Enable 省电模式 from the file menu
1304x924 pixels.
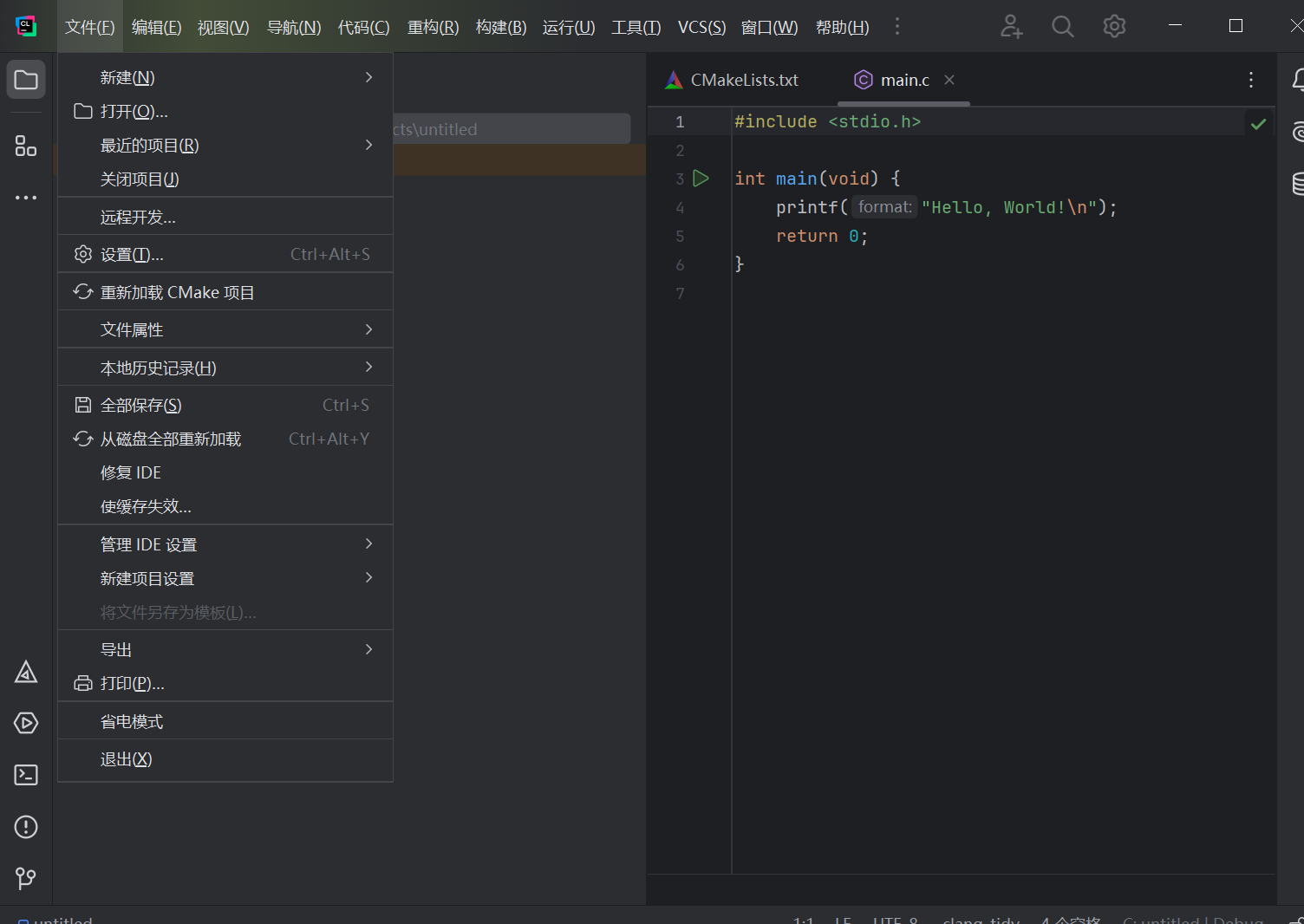tap(132, 720)
